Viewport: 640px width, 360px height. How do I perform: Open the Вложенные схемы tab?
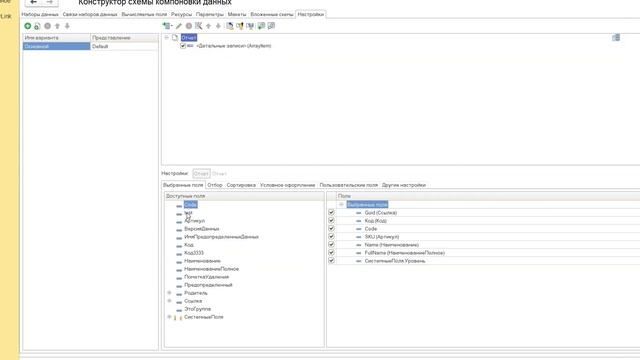(272, 14)
